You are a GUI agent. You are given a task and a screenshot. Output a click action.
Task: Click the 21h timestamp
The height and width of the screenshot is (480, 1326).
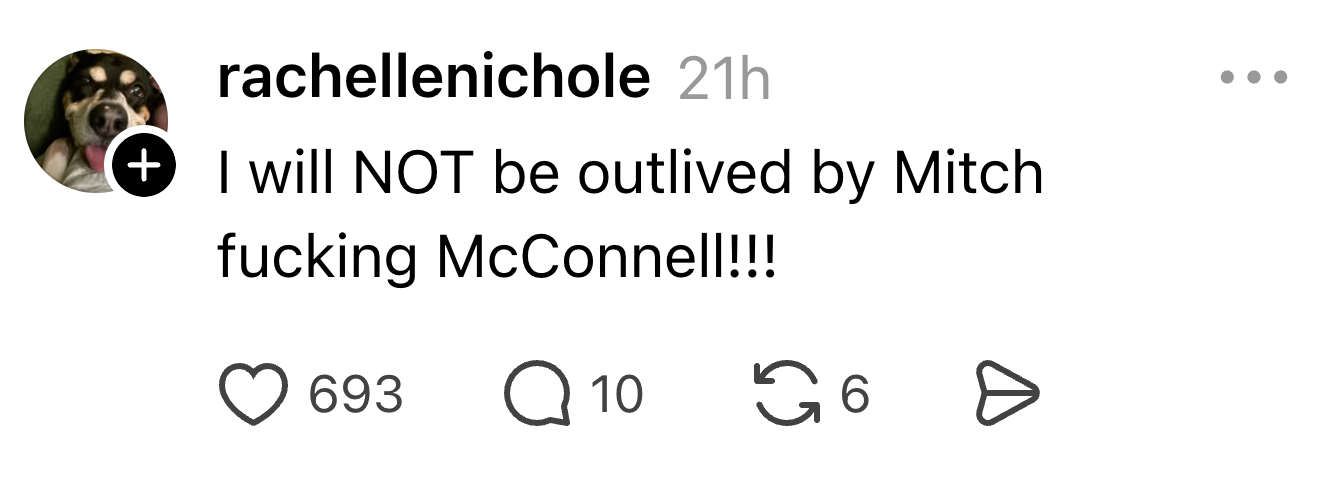724,80
